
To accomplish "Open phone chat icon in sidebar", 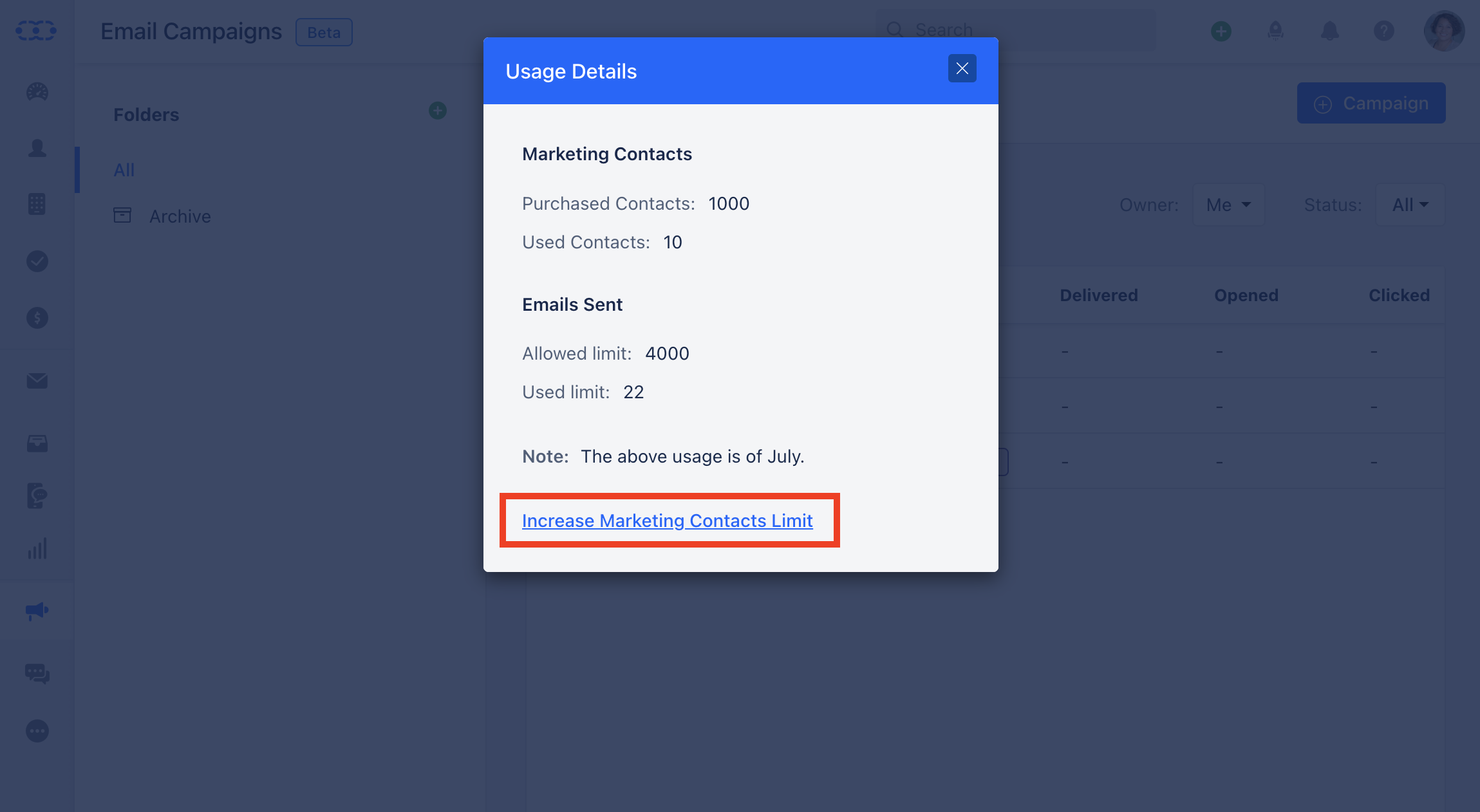I will pyautogui.click(x=37, y=495).
